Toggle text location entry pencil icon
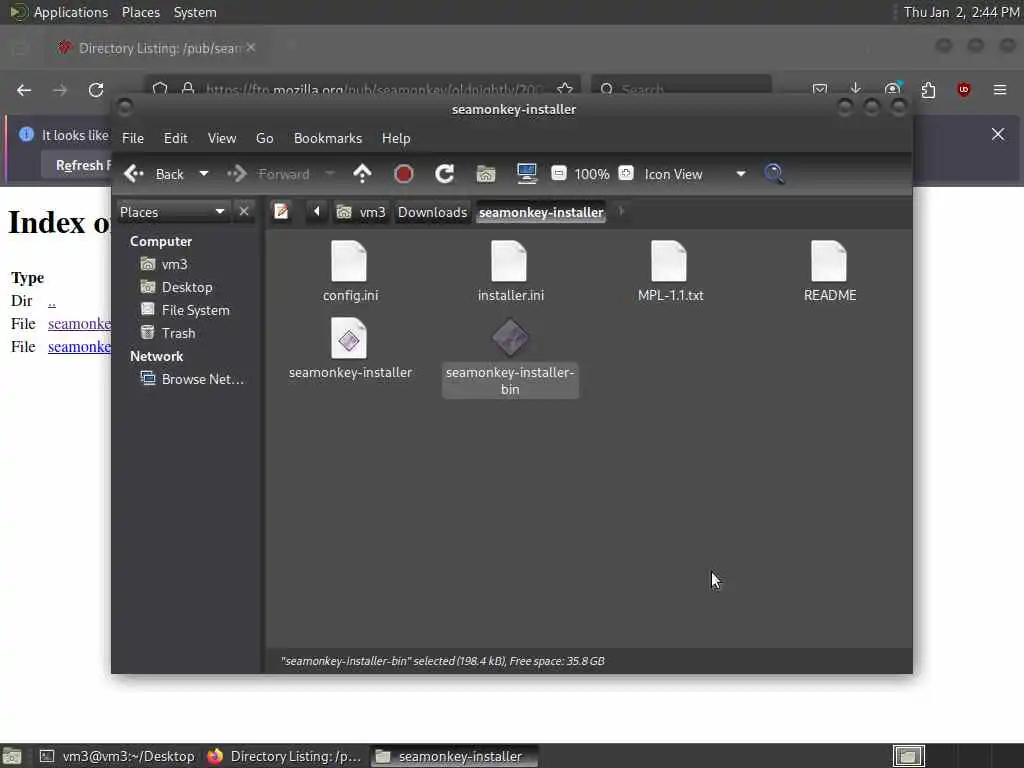 click(x=281, y=212)
